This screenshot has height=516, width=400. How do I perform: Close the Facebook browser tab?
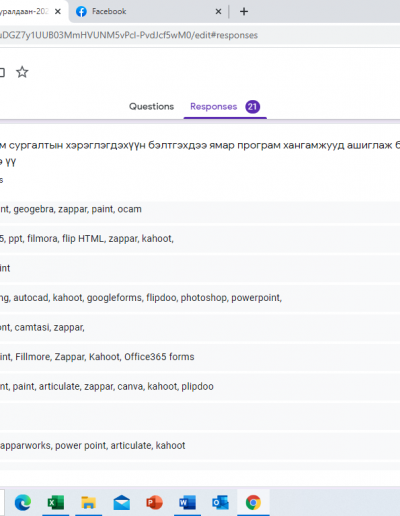point(218,12)
